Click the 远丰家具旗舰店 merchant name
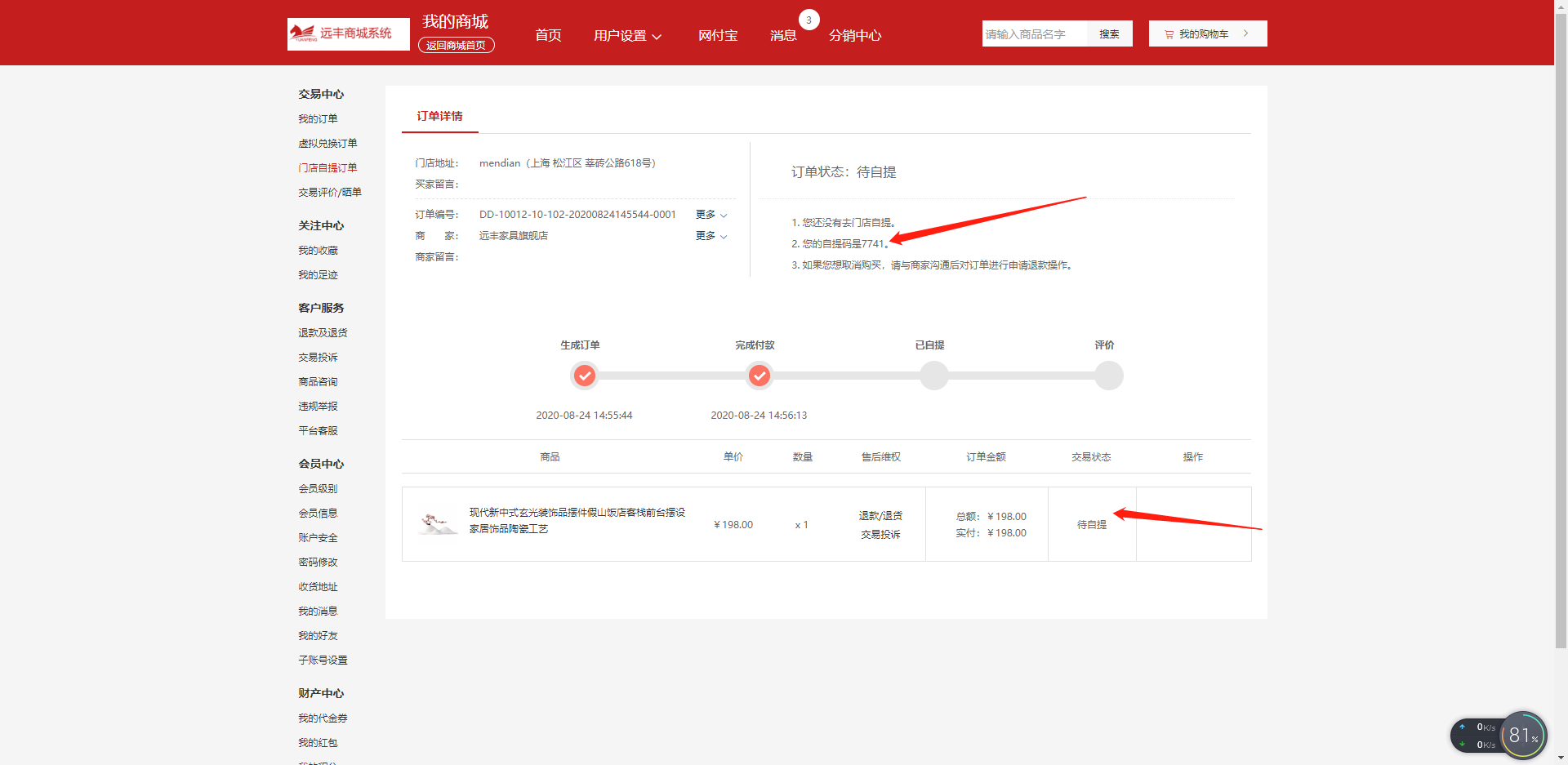Image resolution: width=1568 pixels, height=765 pixels. (514, 236)
